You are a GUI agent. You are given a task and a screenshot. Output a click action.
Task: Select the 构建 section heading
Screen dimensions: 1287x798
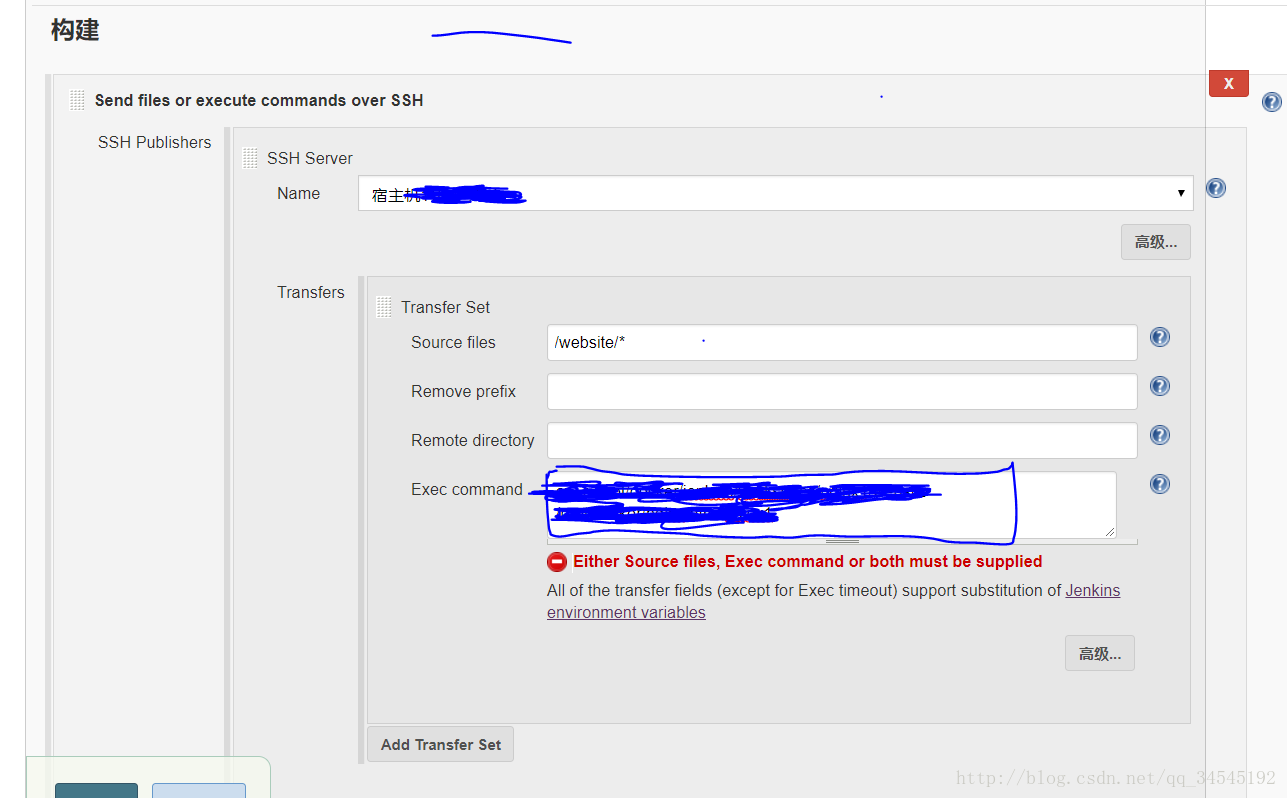click(75, 31)
